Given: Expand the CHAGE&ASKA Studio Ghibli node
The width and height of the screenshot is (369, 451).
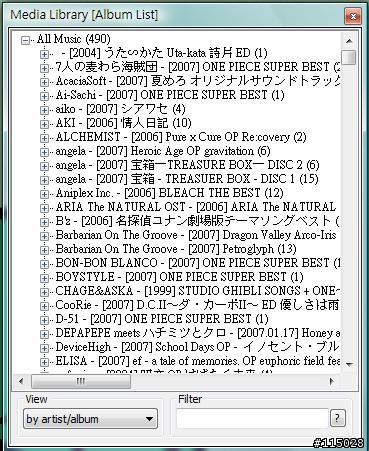Looking at the screenshot, I should (44, 293).
